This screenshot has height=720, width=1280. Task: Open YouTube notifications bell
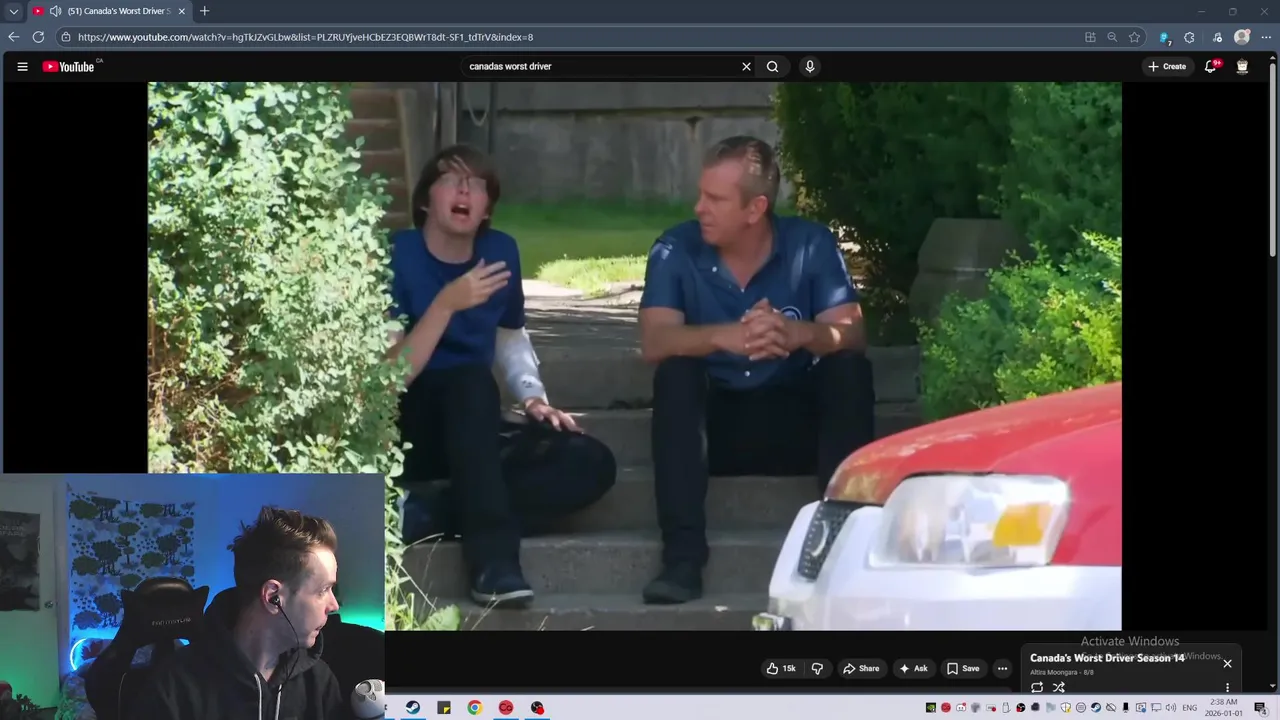1211,66
